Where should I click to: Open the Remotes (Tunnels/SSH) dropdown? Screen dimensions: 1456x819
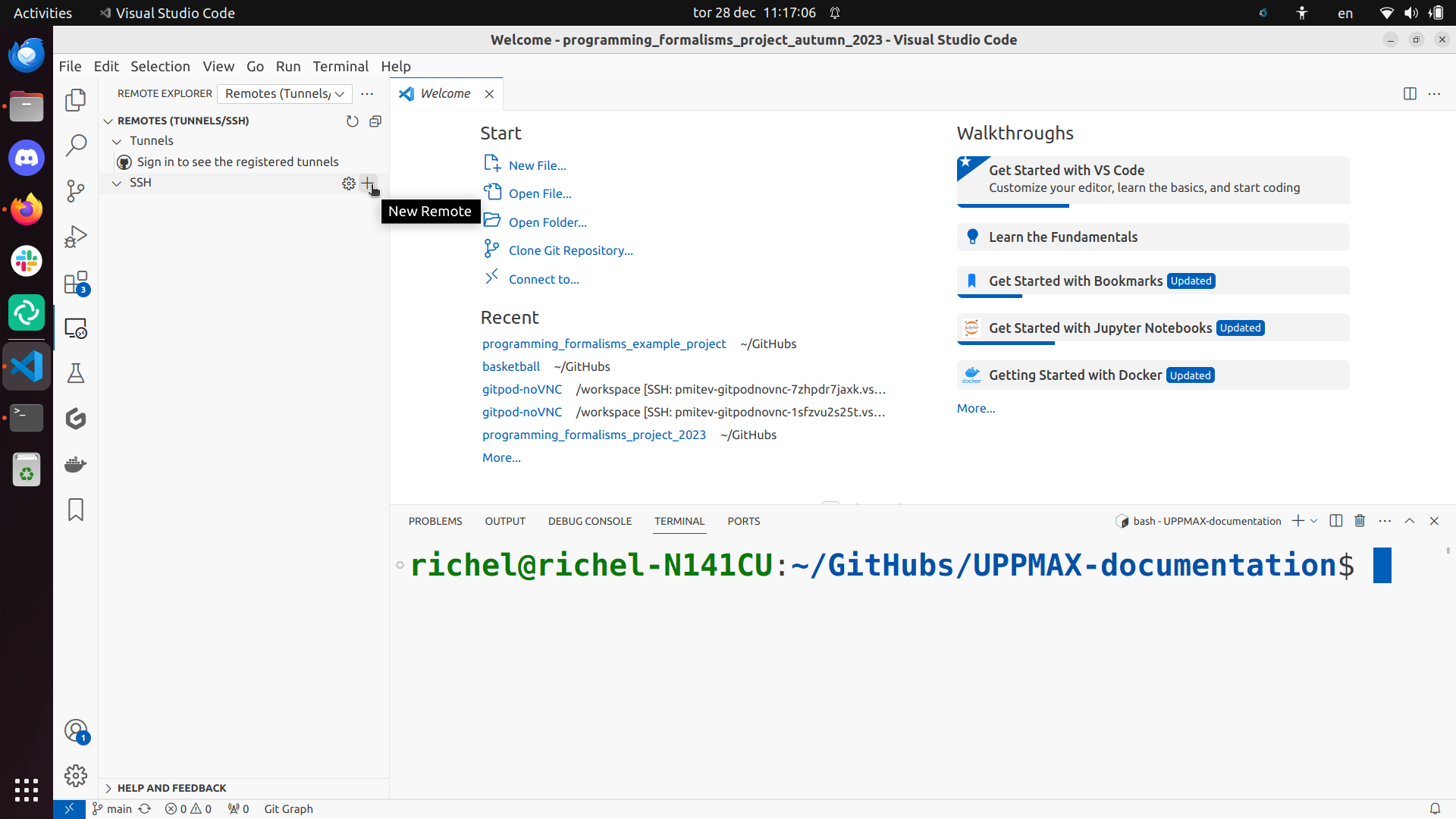(284, 93)
